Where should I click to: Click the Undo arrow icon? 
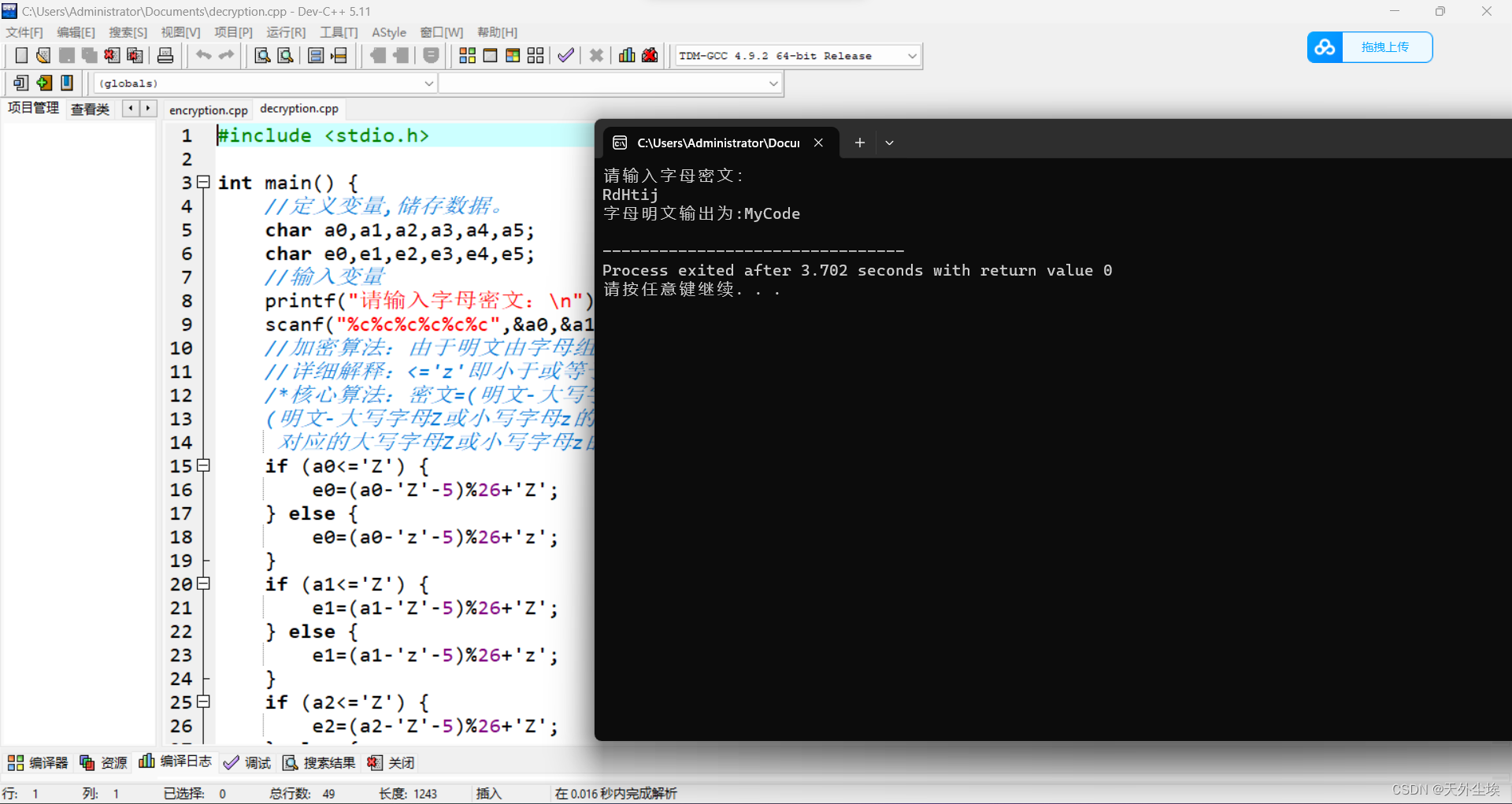click(x=203, y=55)
